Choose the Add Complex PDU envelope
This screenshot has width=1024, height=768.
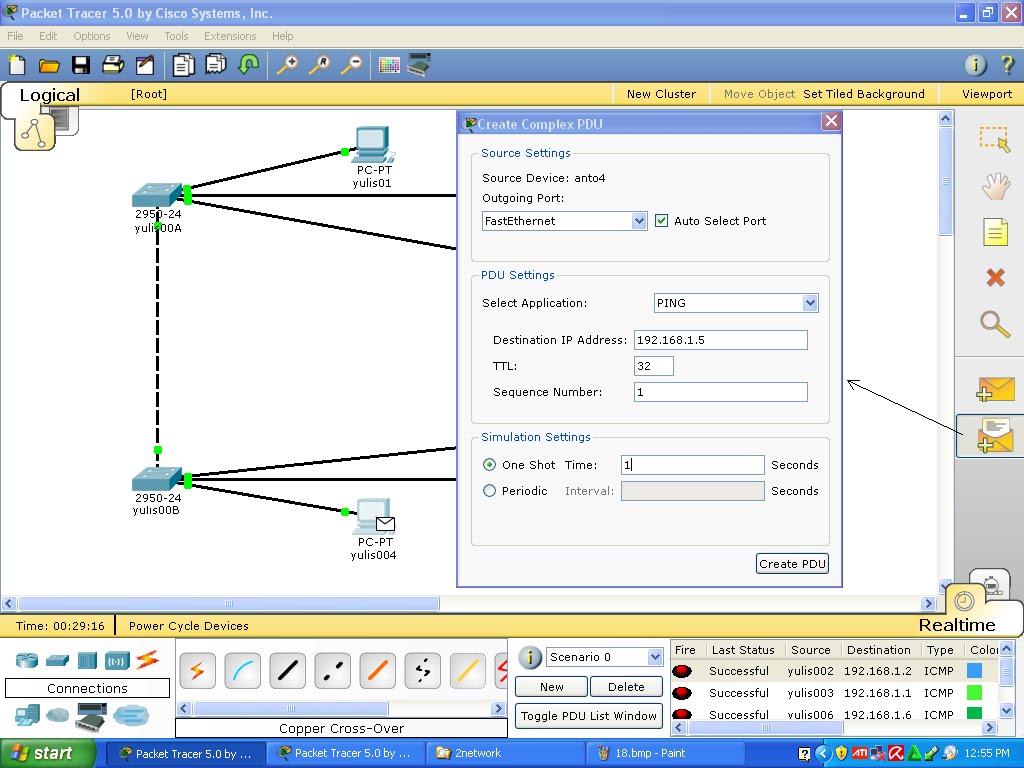click(x=995, y=436)
